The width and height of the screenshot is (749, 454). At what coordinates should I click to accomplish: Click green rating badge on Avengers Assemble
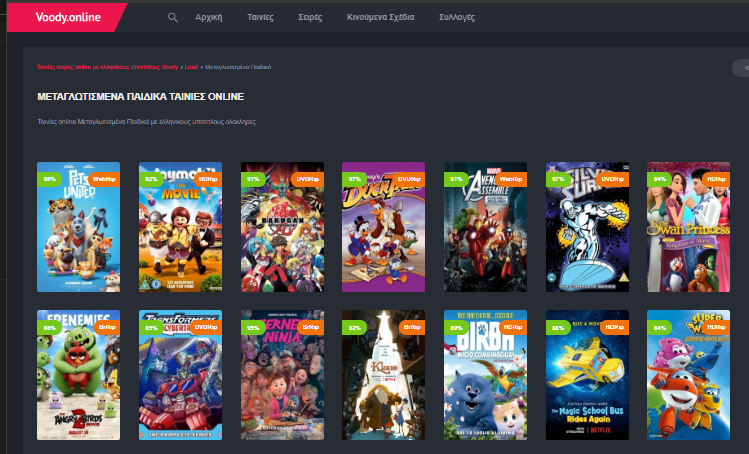[456, 179]
